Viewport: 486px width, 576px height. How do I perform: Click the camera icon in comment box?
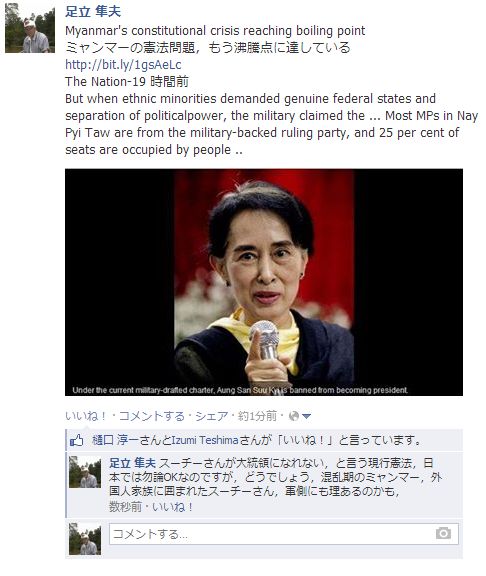pos(443,533)
